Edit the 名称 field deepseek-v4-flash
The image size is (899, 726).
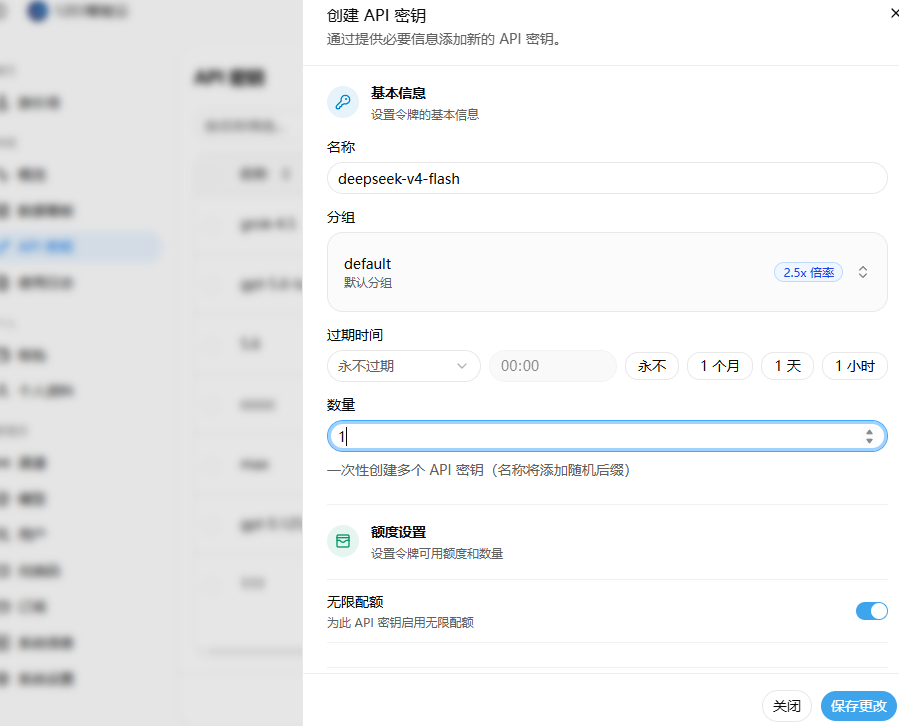pos(607,178)
